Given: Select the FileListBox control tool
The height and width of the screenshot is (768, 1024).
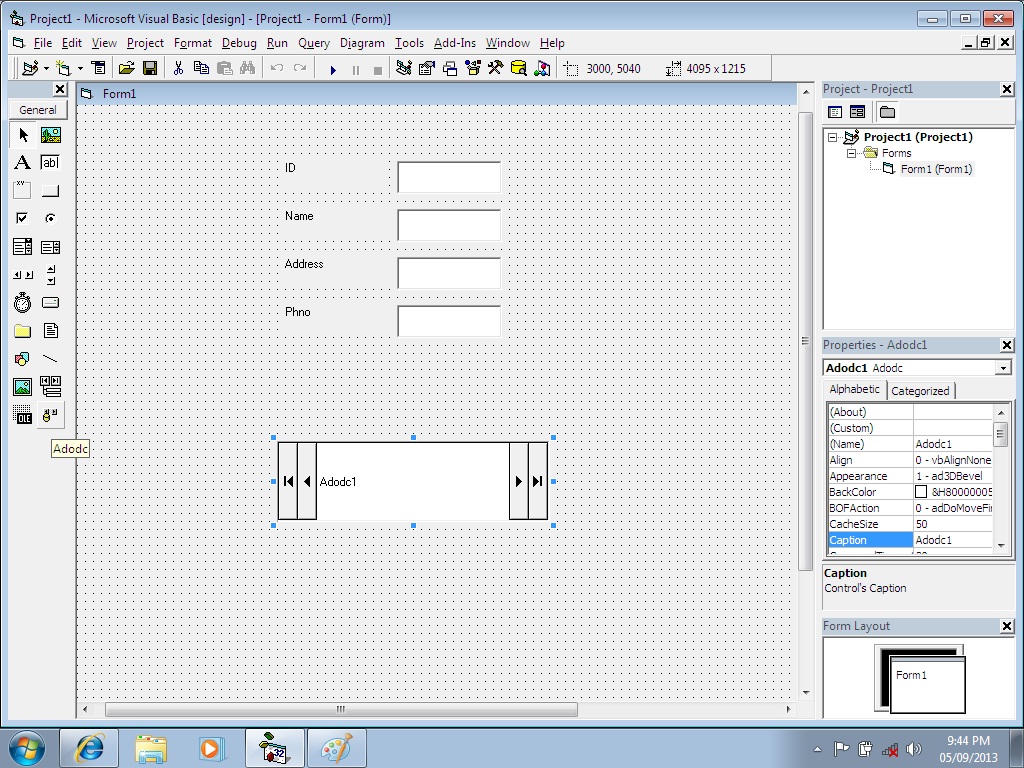Looking at the screenshot, I should coord(50,330).
